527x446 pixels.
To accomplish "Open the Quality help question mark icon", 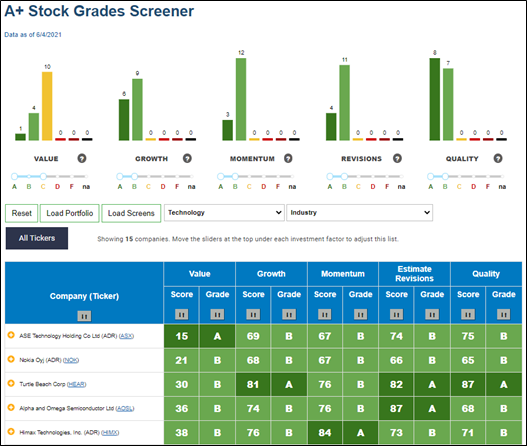I will [498, 158].
